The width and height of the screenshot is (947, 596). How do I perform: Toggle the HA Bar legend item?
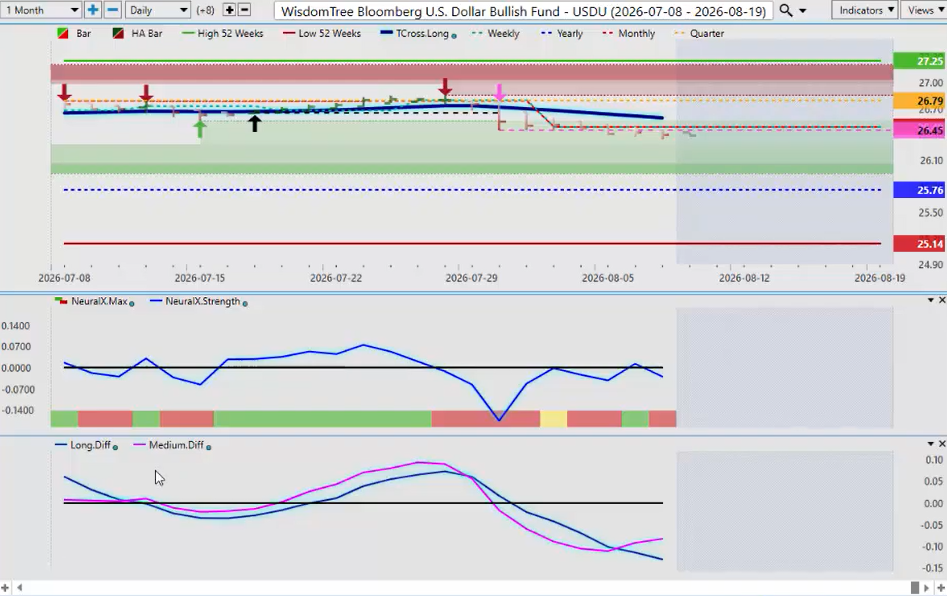pyautogui.click(x=137, y=33)
